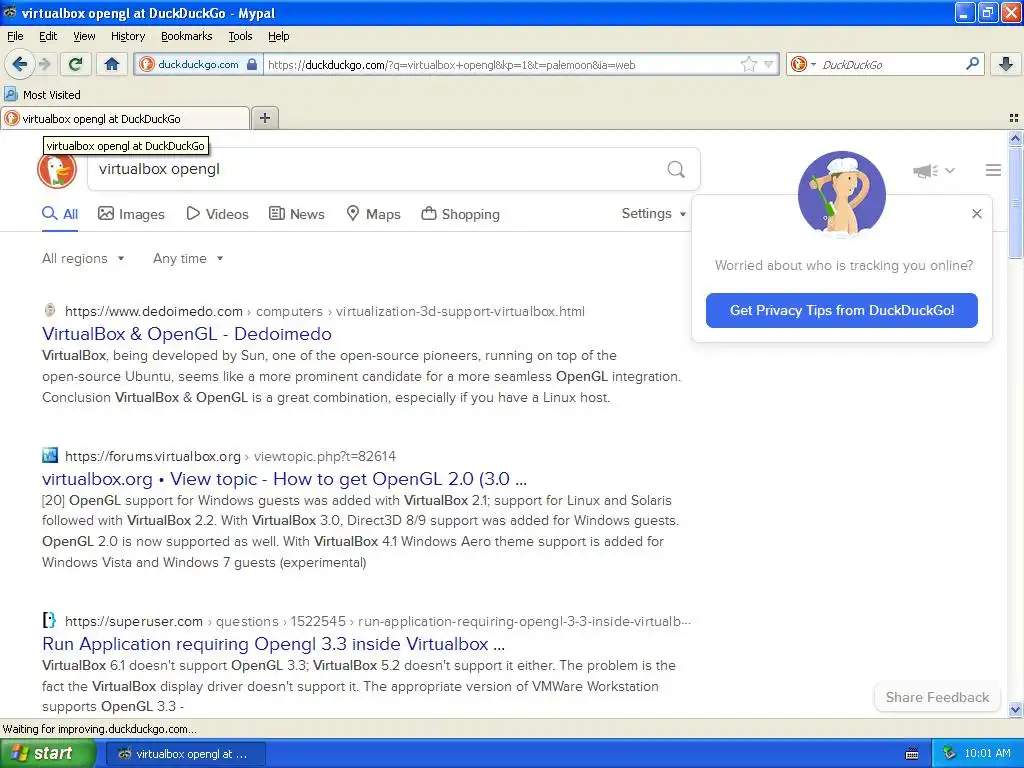Click the duckduckgo.com site identity label
Image resolution: width=1024 pixels, height=768 pixels.
point(198,64)
